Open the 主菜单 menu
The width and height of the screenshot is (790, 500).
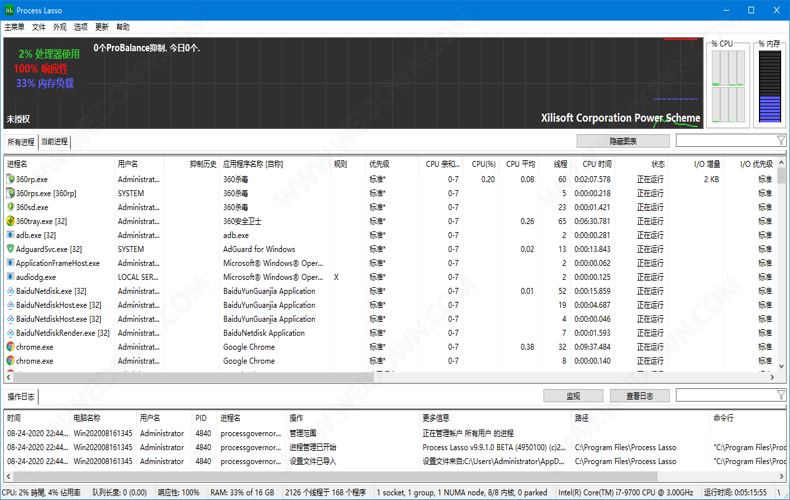[14, 27]
